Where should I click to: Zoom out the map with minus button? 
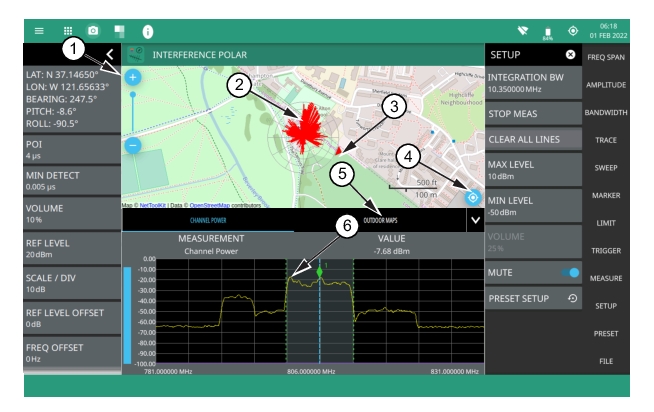click(x=134, y=145)
